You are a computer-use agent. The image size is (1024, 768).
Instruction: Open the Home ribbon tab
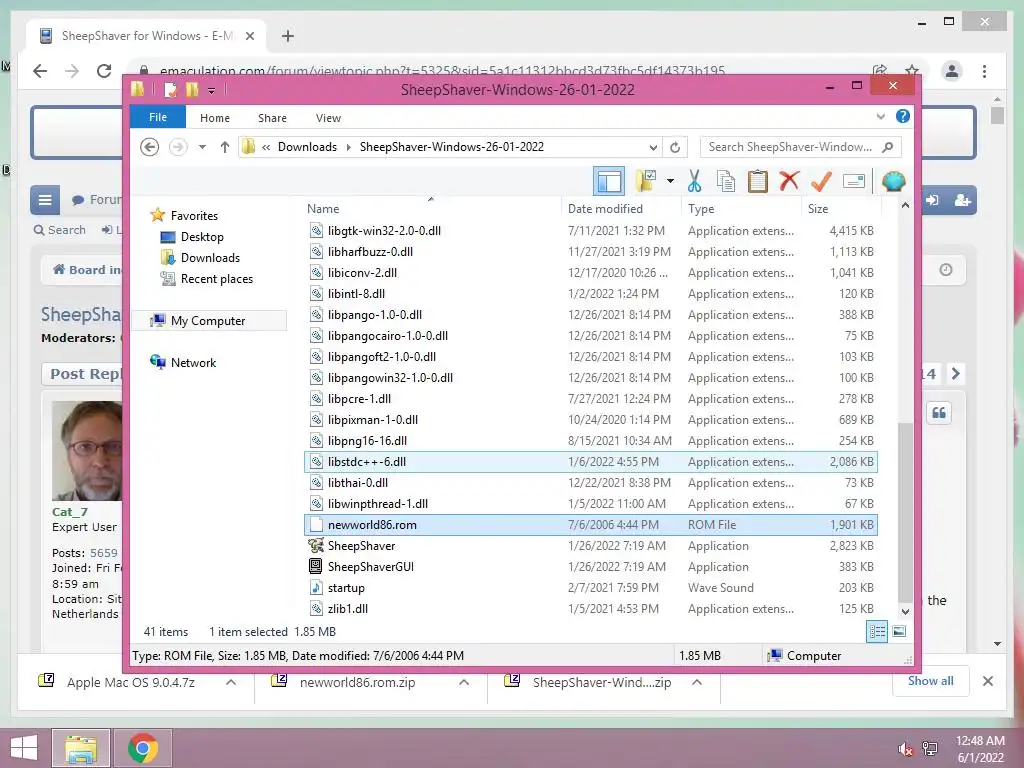[215, 118]
